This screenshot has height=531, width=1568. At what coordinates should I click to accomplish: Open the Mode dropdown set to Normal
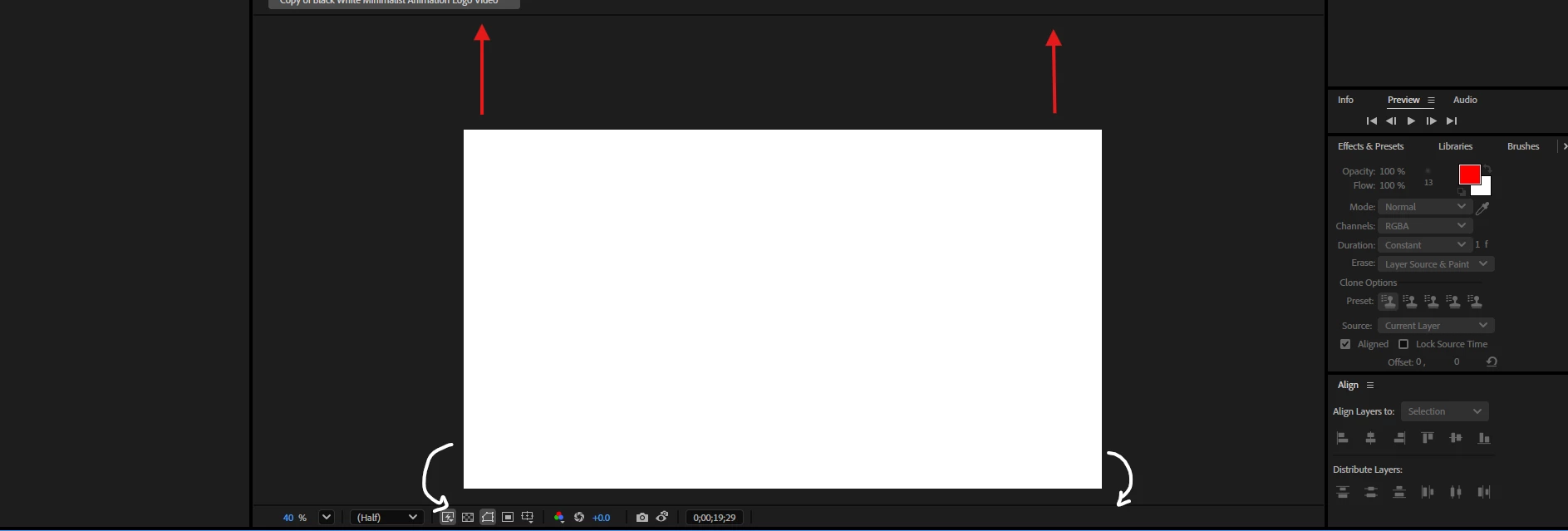point(1425,207)
